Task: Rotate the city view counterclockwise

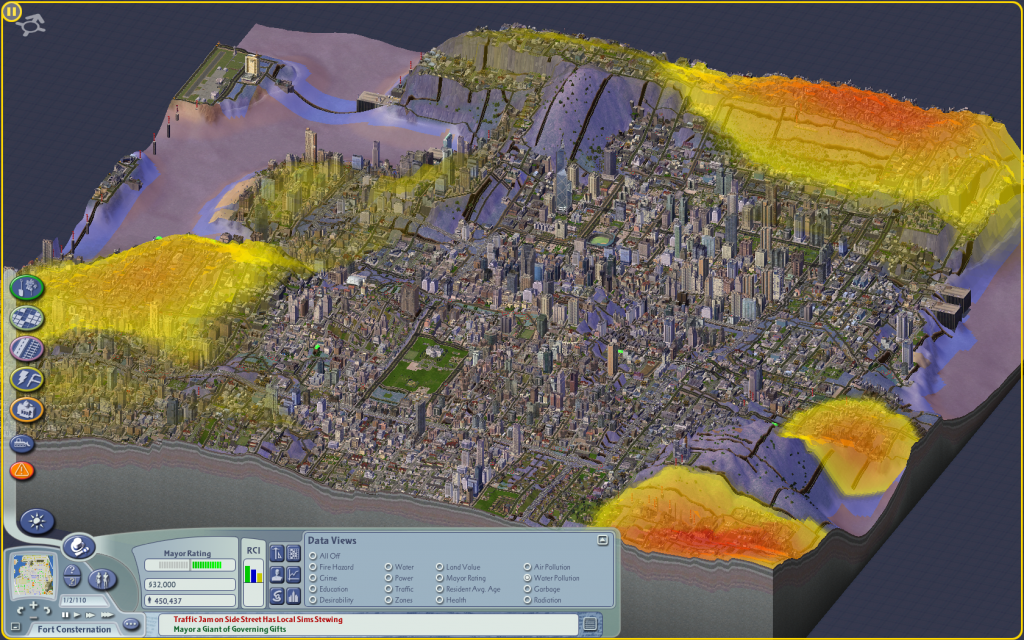Action: pos(20,610)
